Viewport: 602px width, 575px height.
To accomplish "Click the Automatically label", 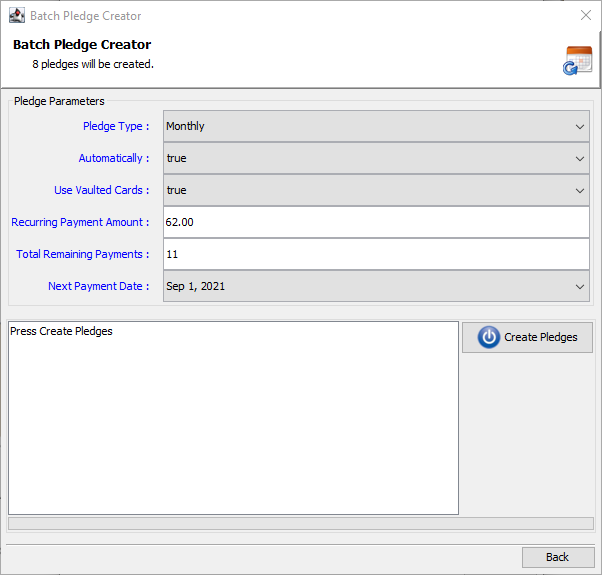I will 114,158.
